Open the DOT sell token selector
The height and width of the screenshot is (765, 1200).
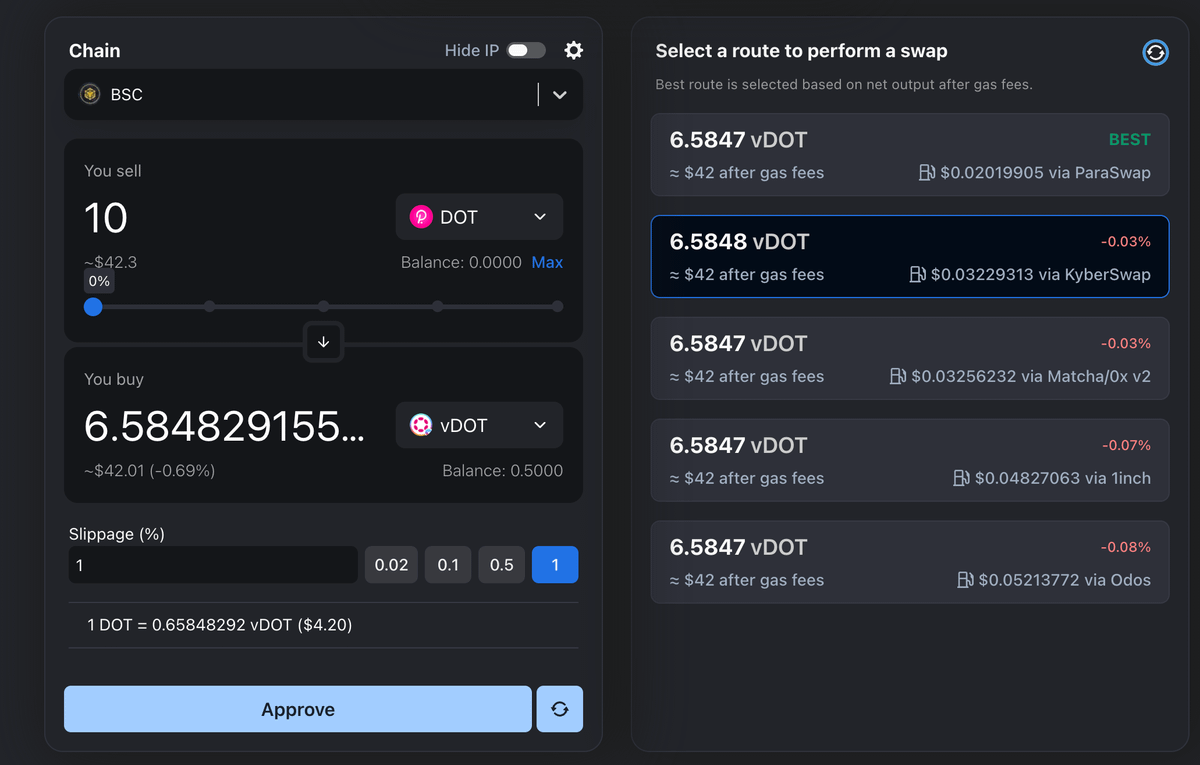point(479,217)
